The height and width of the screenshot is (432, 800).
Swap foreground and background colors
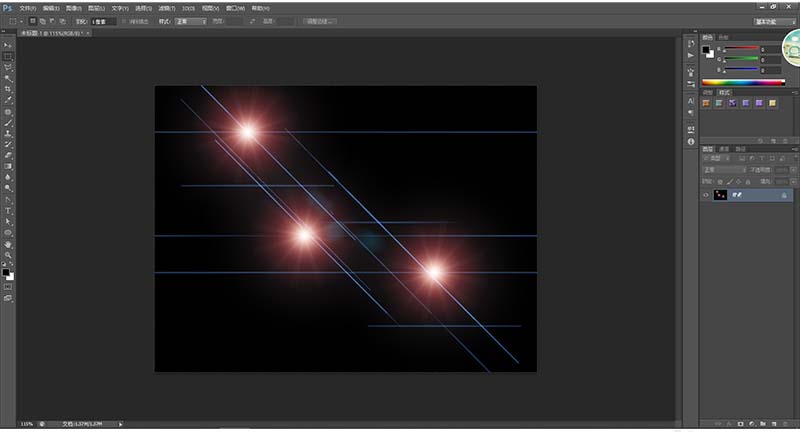11,265
